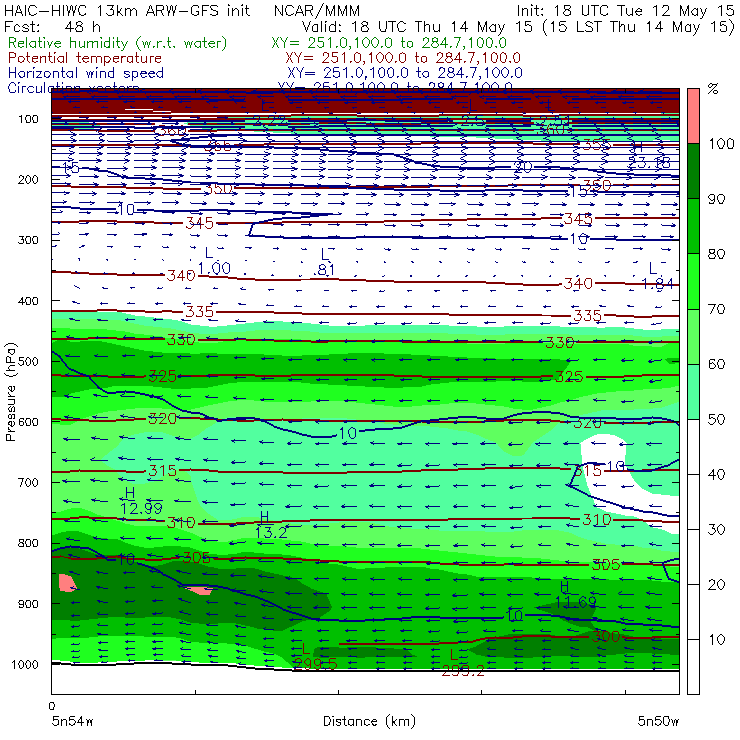Click the 1000 hPa pressure axis tick label
Screen dimensions: 740x740
25,664
